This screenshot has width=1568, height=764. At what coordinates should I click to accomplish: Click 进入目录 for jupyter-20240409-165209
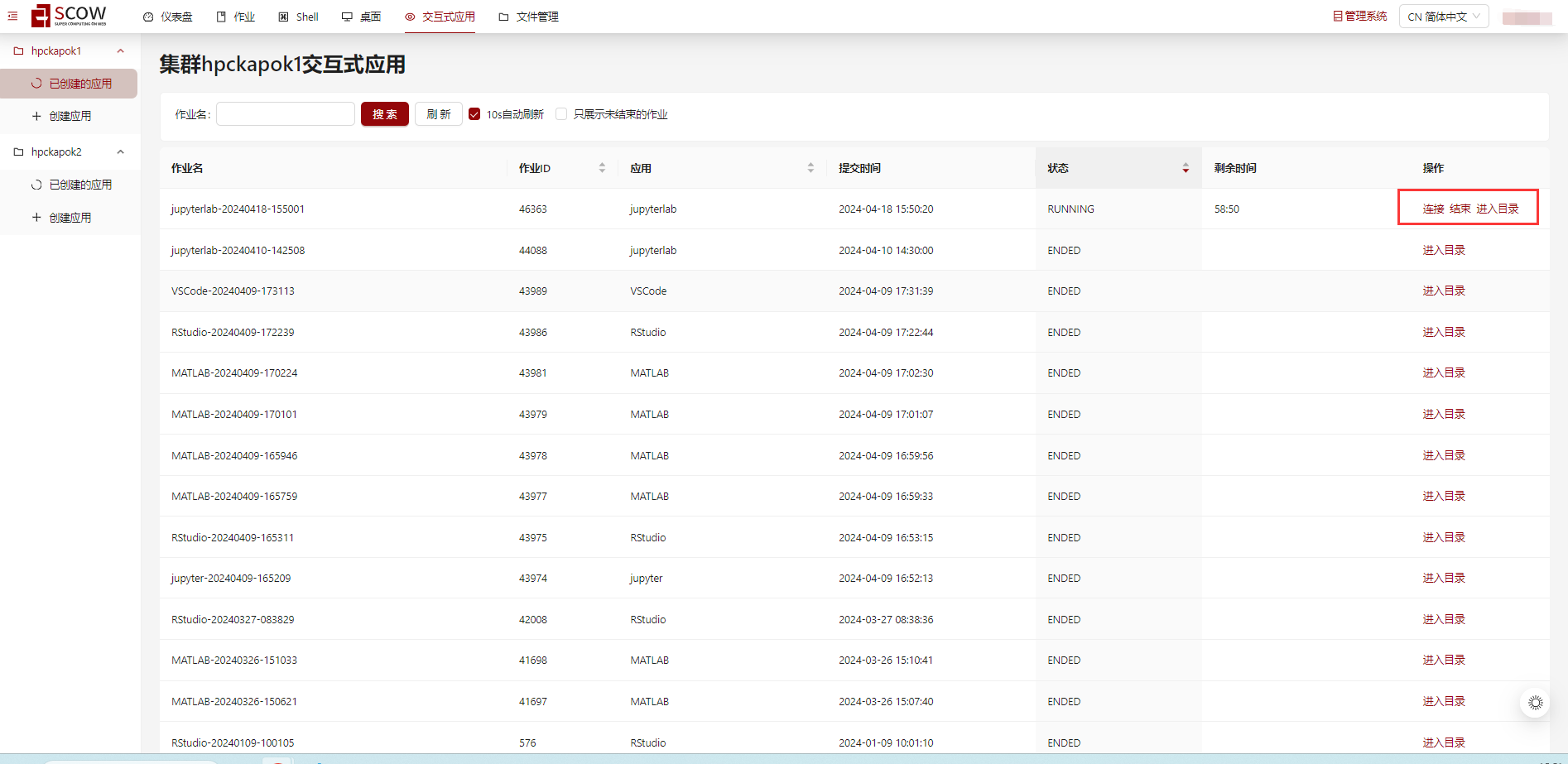point(1444,579)
